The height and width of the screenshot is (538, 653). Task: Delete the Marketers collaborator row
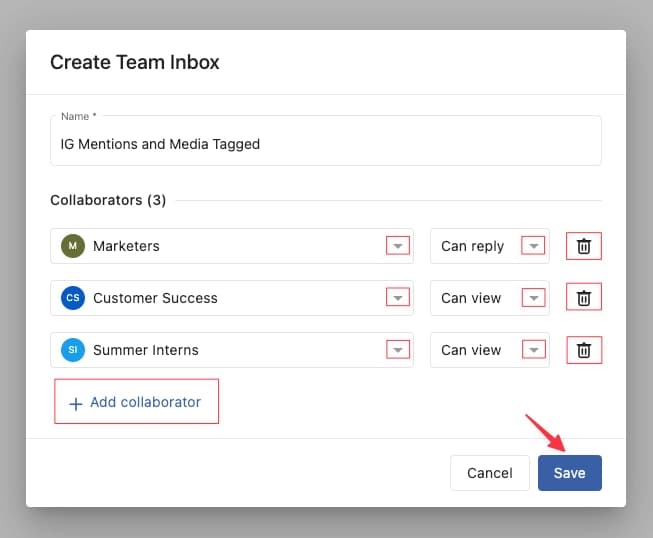(x=584, y=246)
